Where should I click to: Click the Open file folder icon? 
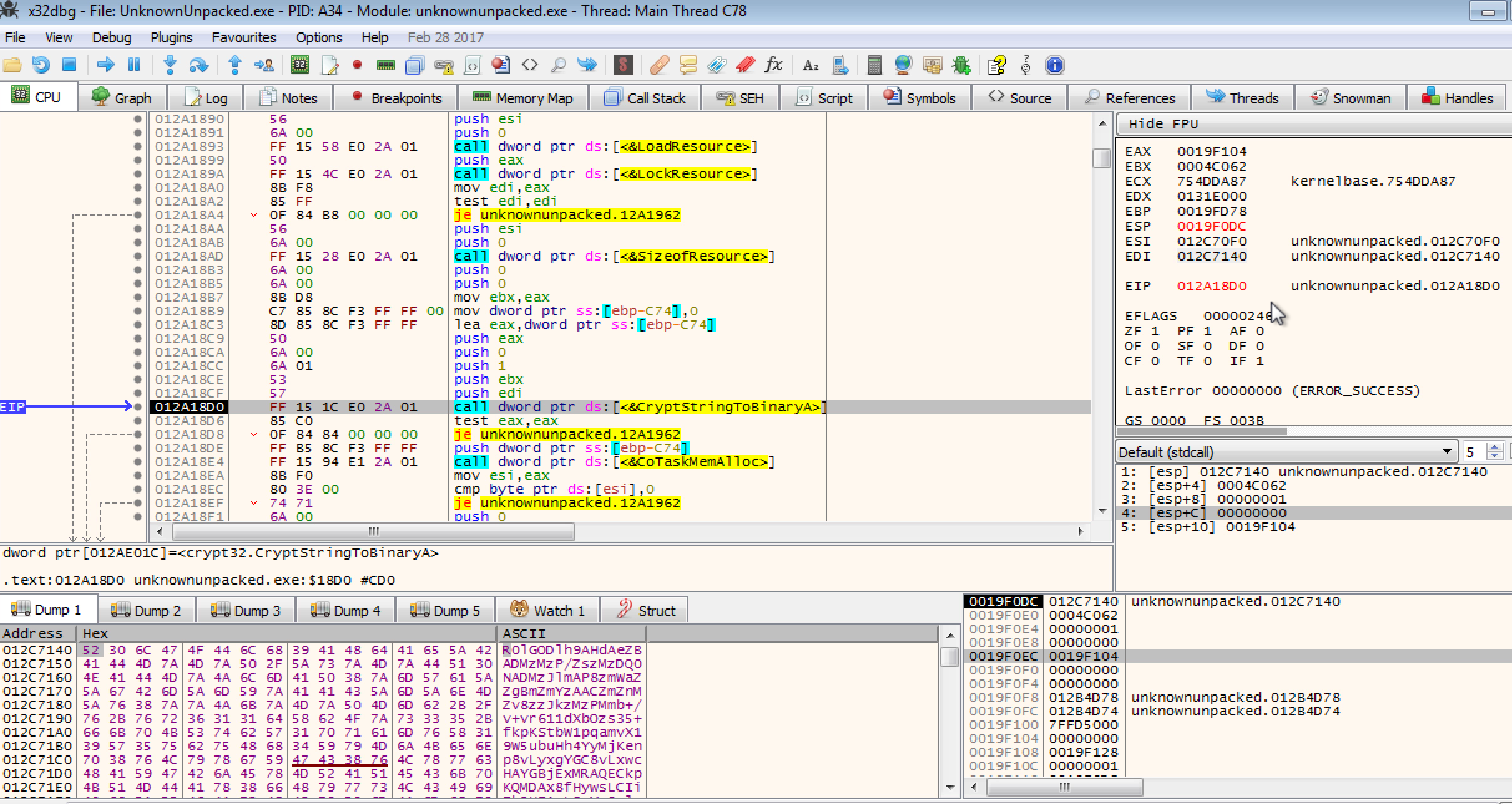pos(12,65)
